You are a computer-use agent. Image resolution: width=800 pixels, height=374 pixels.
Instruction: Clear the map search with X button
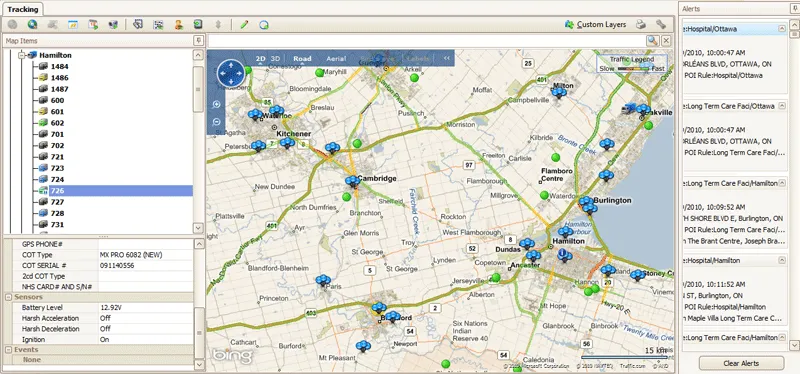666,41
